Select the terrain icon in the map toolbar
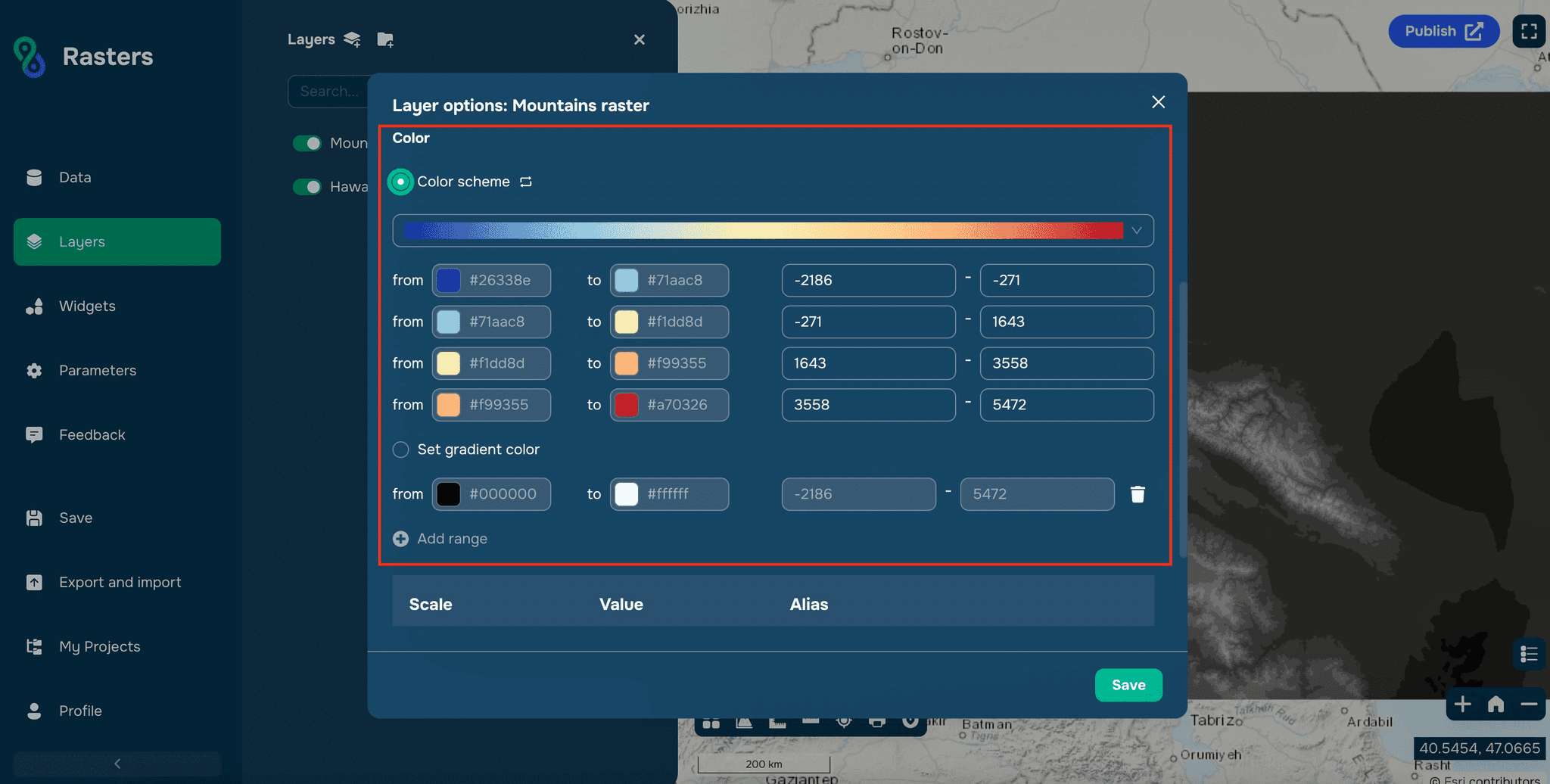Viewport: 1550px width, 784px height. 744,724
